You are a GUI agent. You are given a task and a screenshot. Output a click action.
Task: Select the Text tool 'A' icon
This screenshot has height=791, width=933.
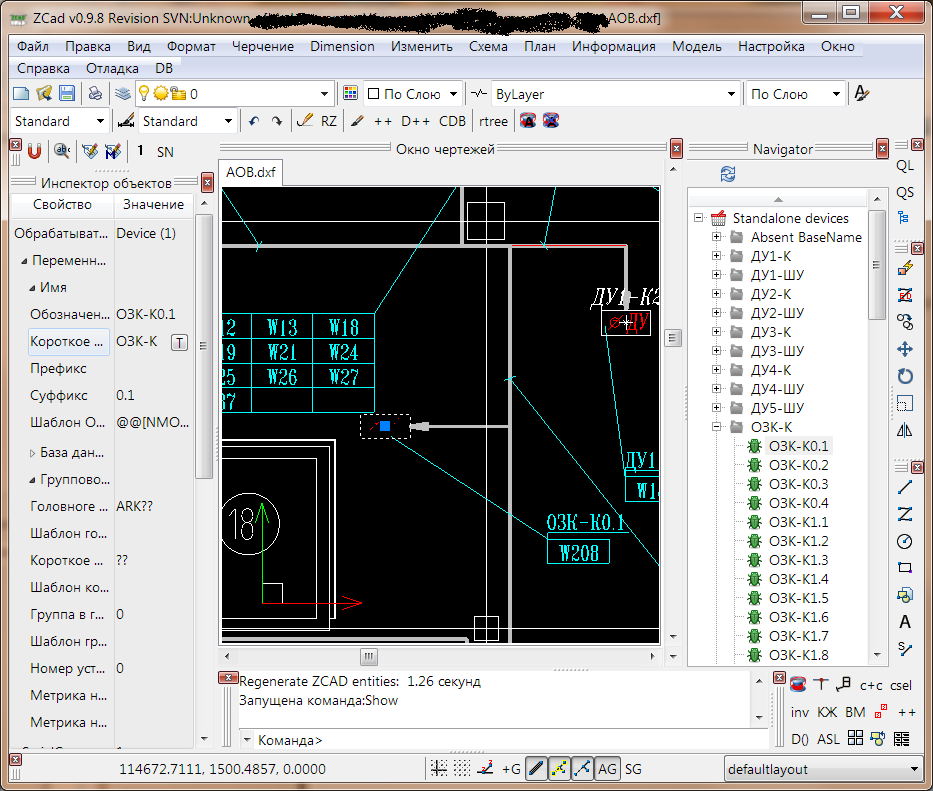coord(905,622)
